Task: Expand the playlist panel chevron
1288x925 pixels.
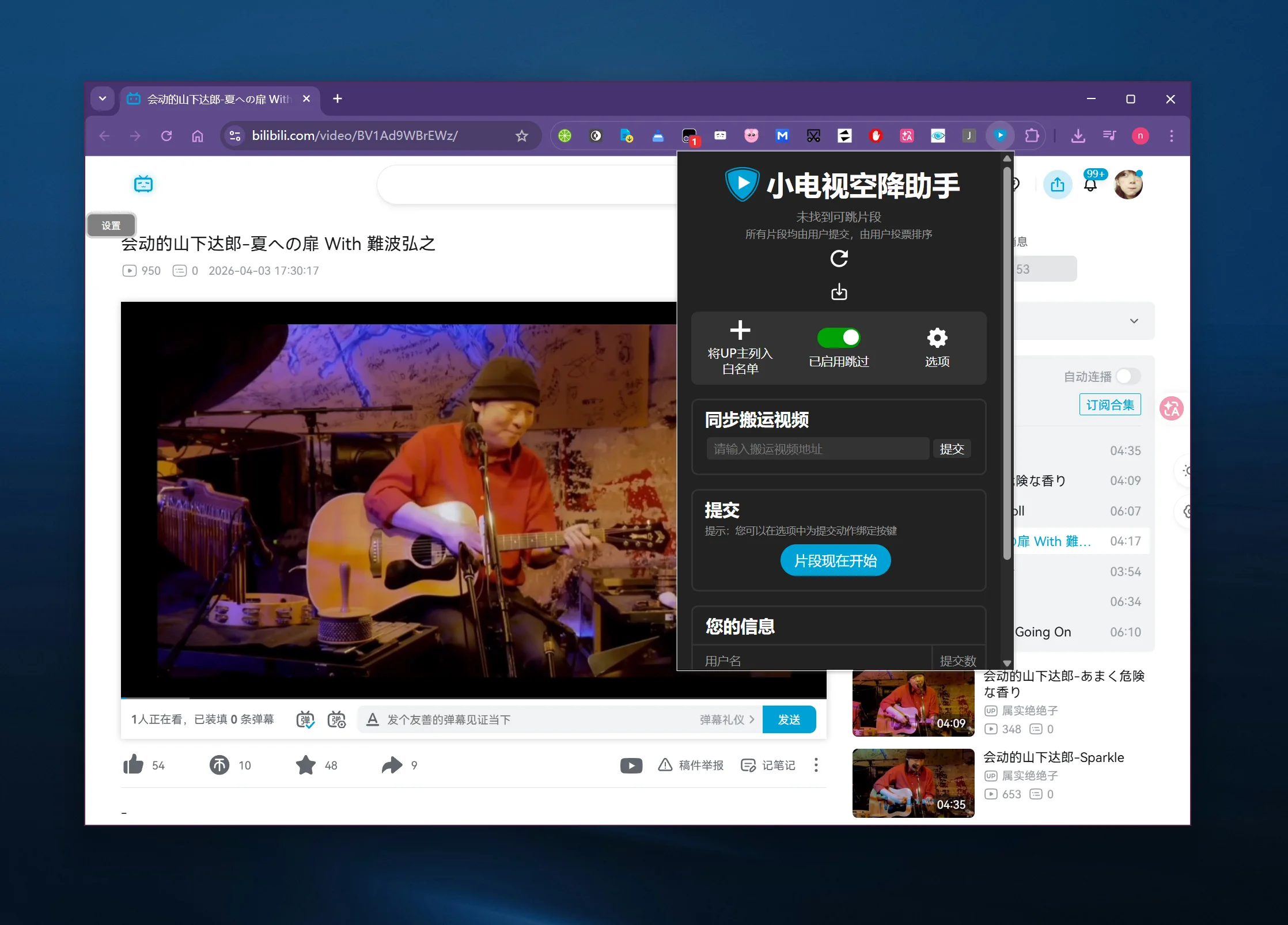Action: [x=1134, y=321]
